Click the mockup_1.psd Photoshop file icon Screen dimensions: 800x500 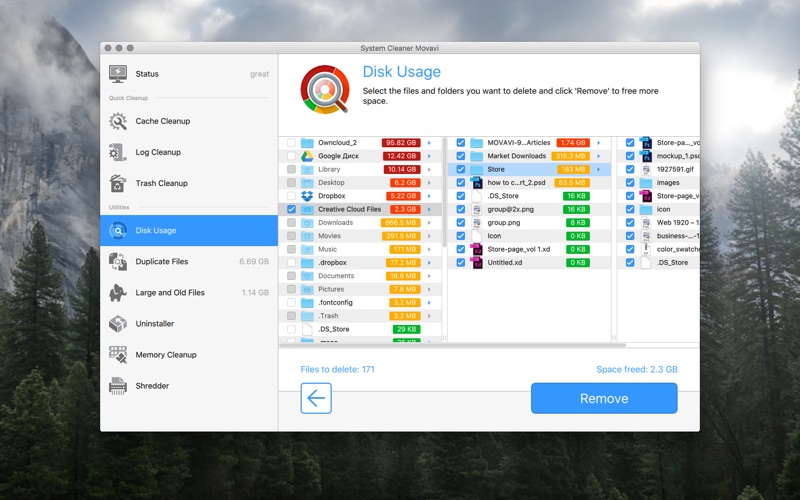(x=646, y=156)
